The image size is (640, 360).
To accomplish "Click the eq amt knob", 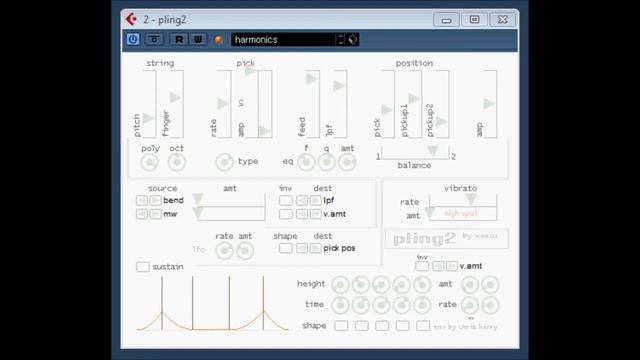I will (x=347, y=162).
